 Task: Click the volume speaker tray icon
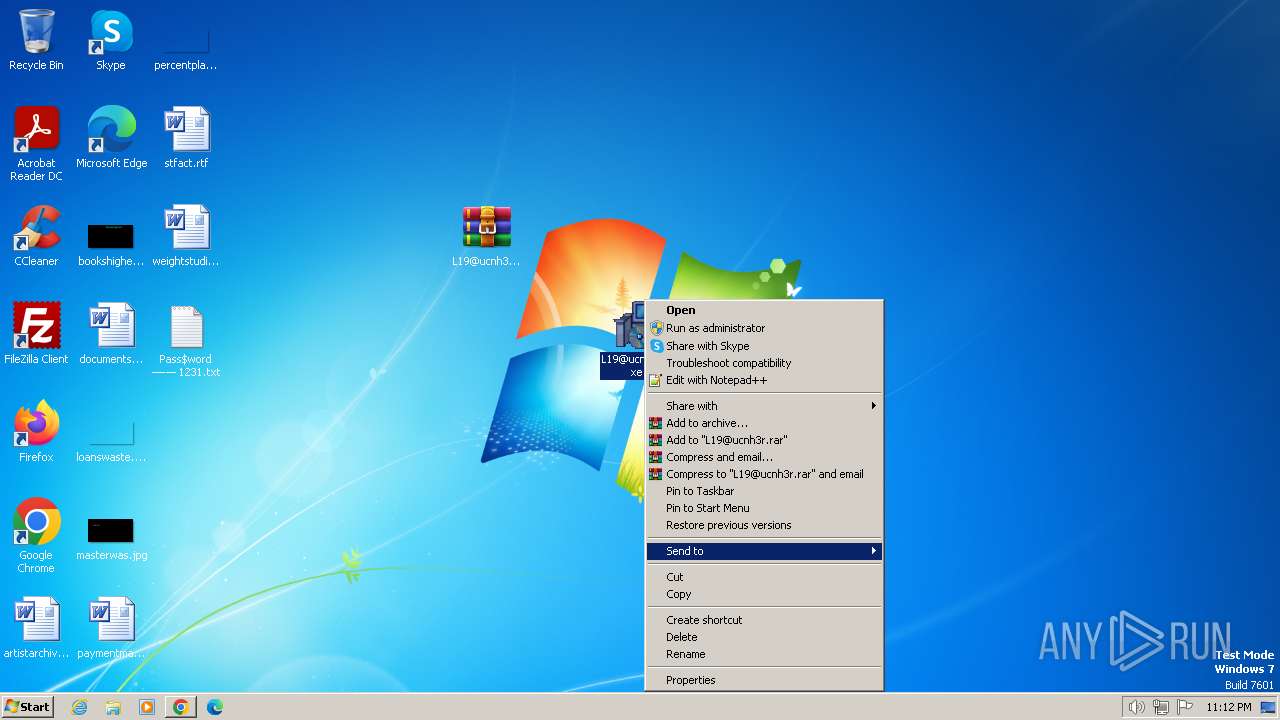[x=1136, y=707]
